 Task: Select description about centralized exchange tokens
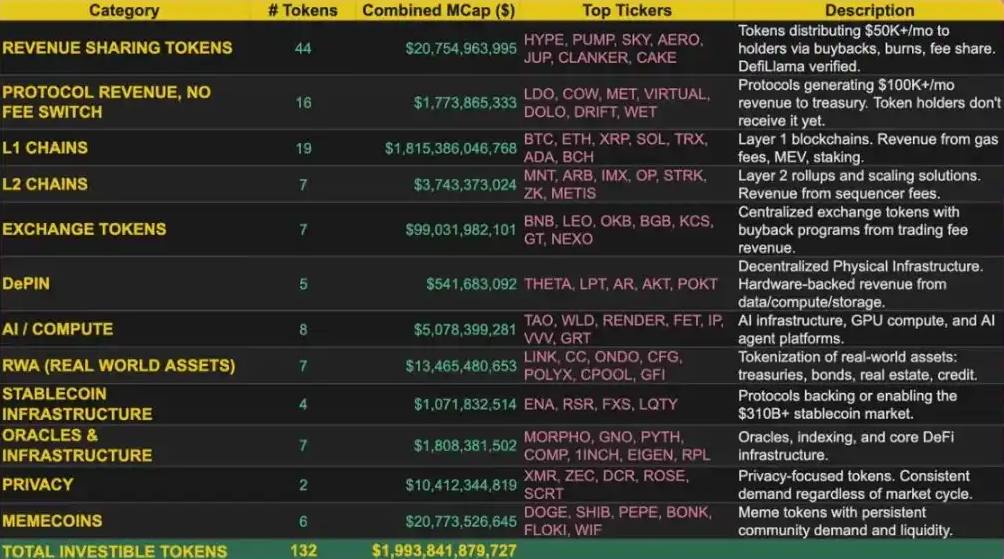[853, 230]
